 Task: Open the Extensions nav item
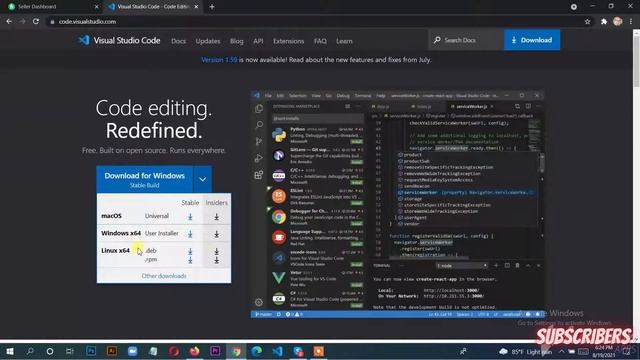click(289, 41)
